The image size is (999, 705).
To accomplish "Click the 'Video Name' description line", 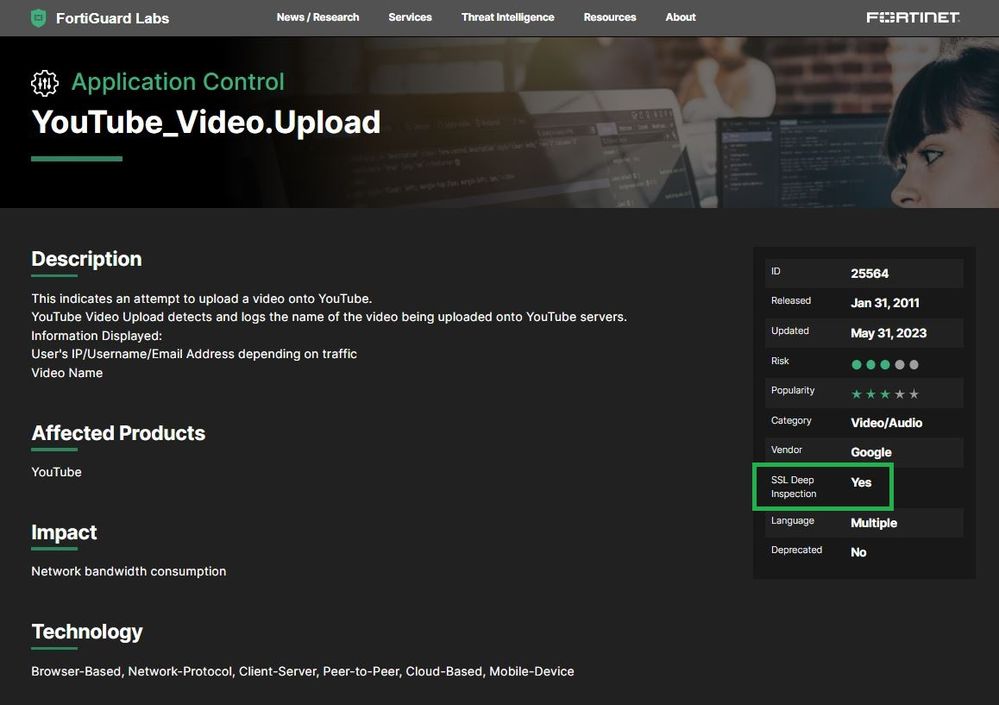I will 67,373.
